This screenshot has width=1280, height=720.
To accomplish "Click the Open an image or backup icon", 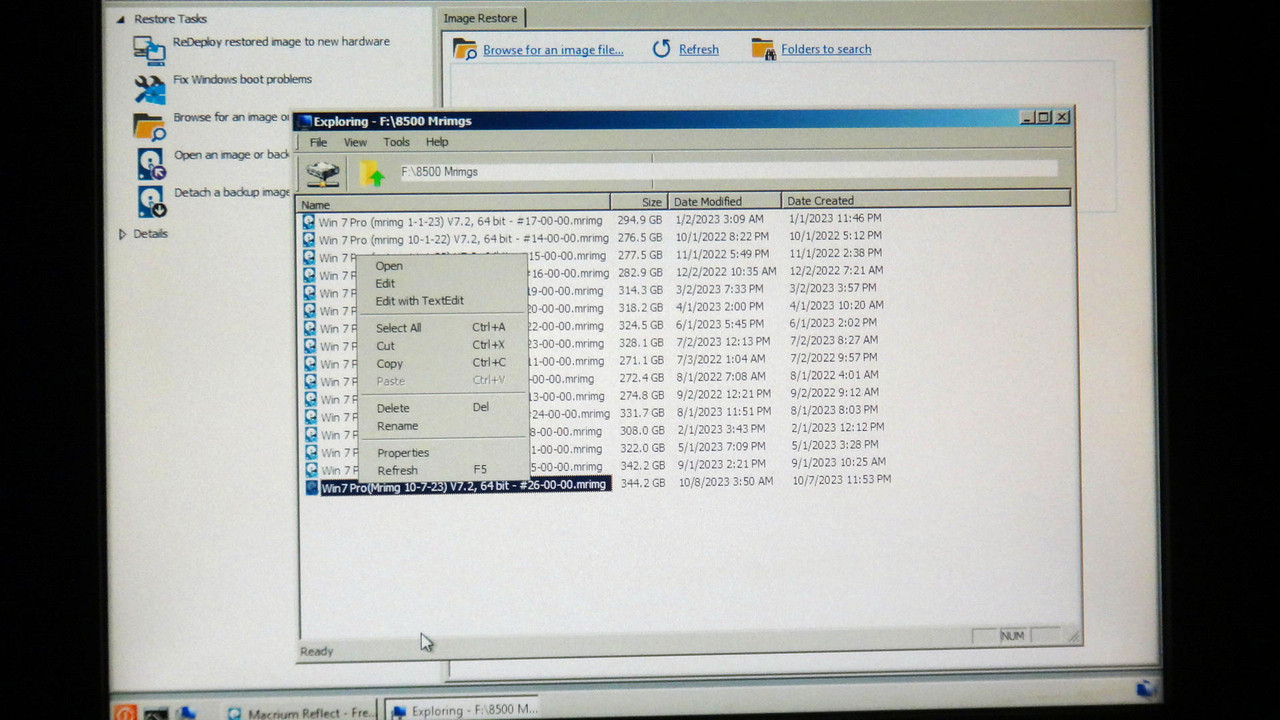I will (150, 163).
